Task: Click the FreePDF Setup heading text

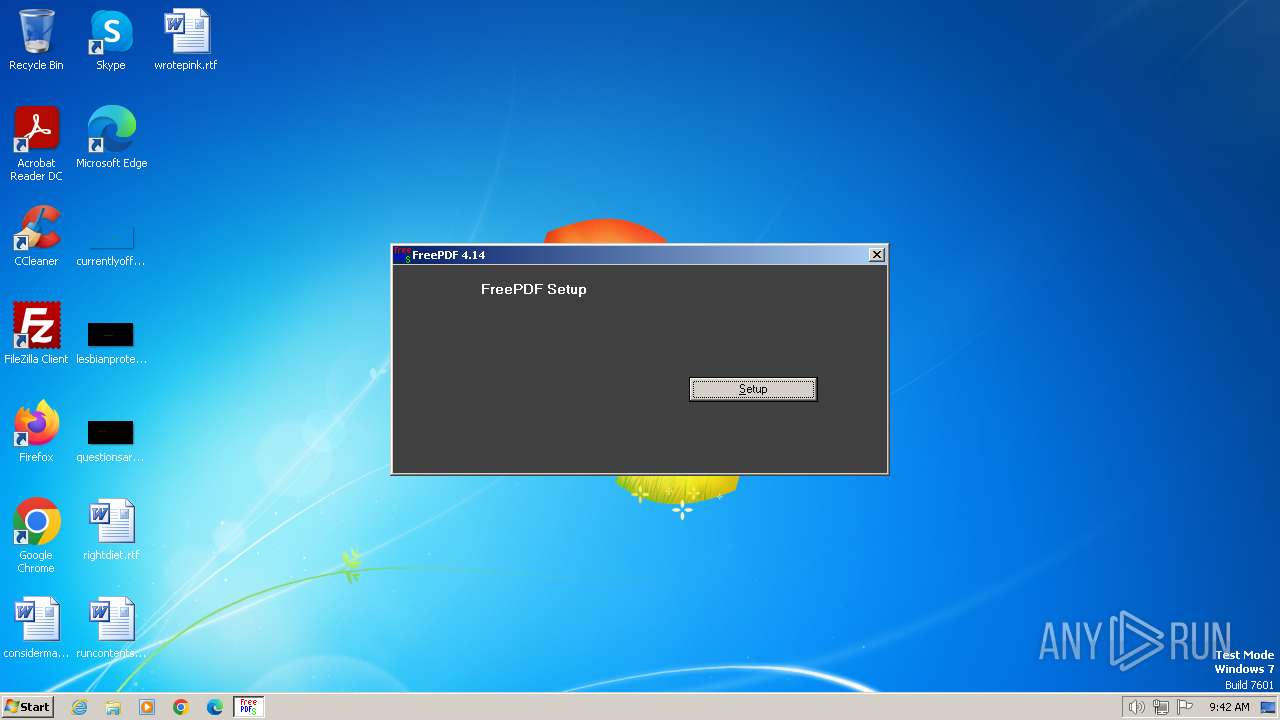Action: [x=534, y=289]
